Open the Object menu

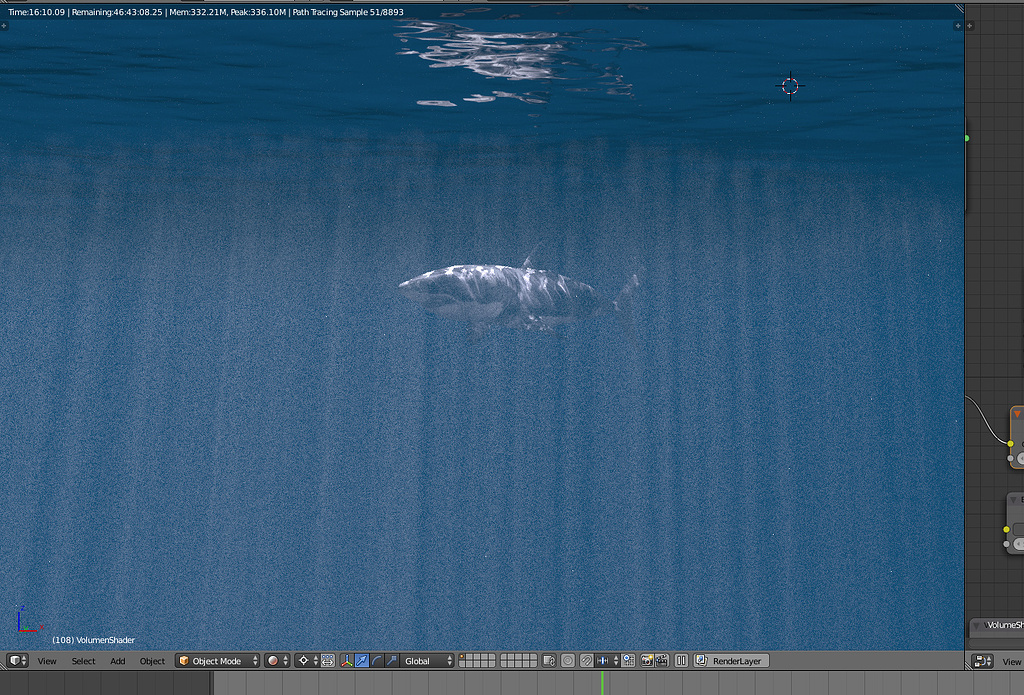coord(152,661)
